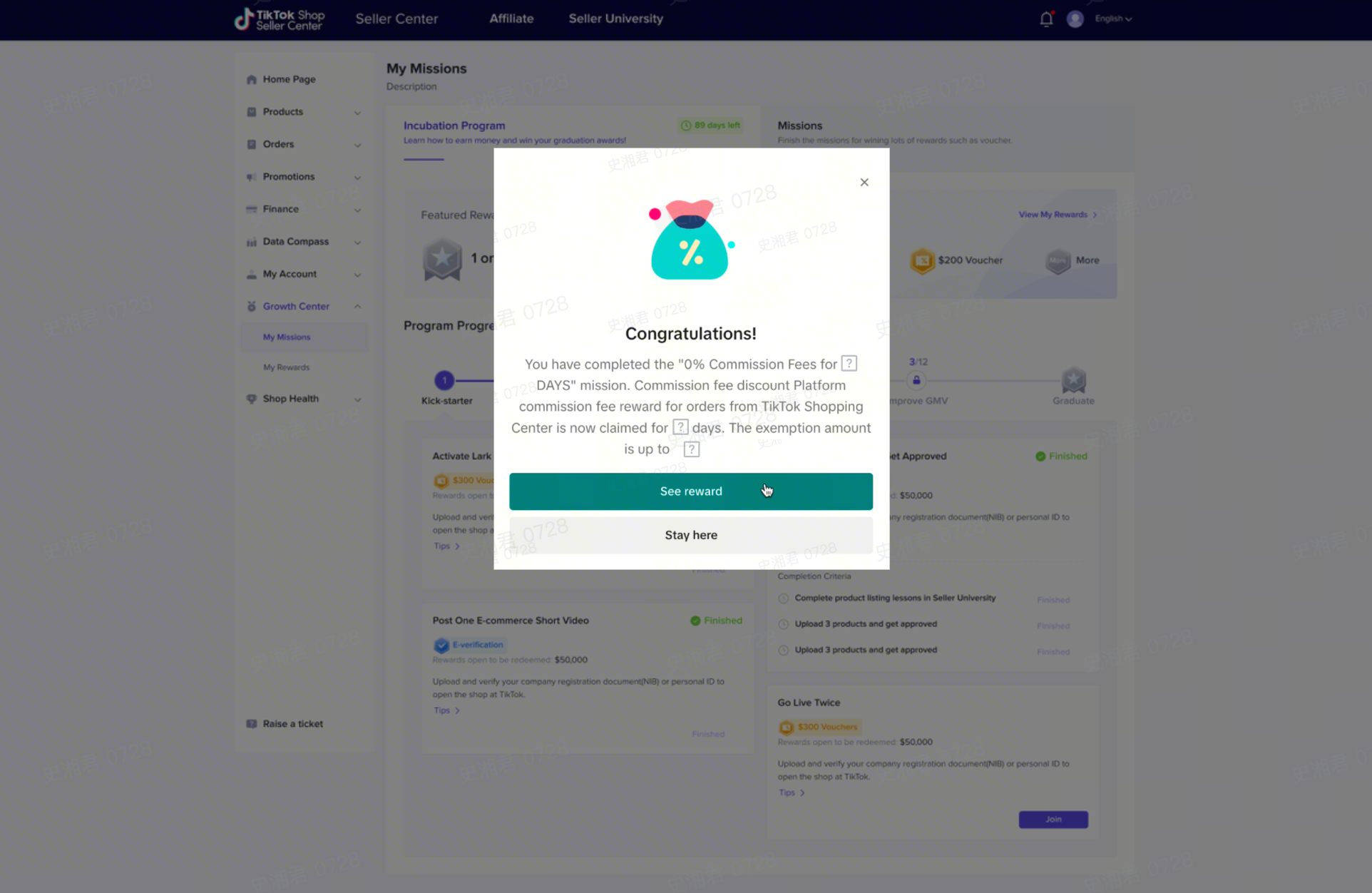The image size is (1372, 893).
Task: Click the locked Improve GMV step icon
Action: (x=916, y=380)
